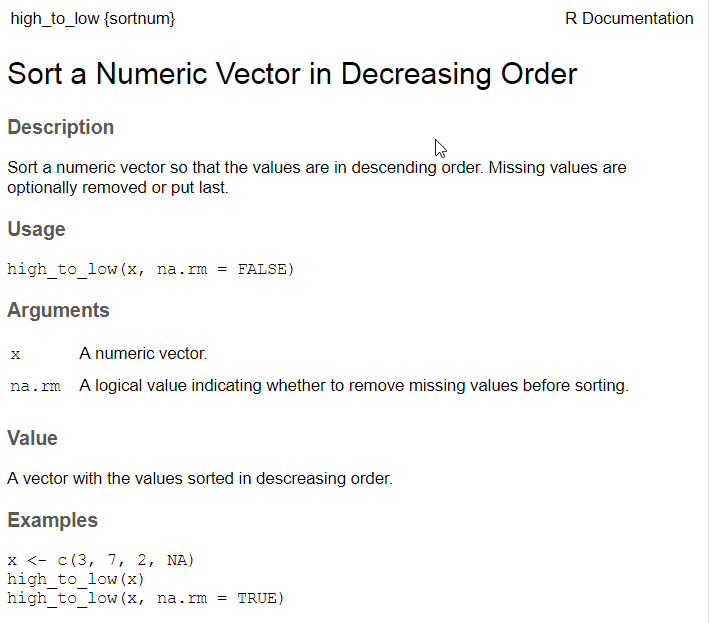This screenshot has width=709, height=623.
Task: Select the Arguments section heading
Action: click(58, 310)
